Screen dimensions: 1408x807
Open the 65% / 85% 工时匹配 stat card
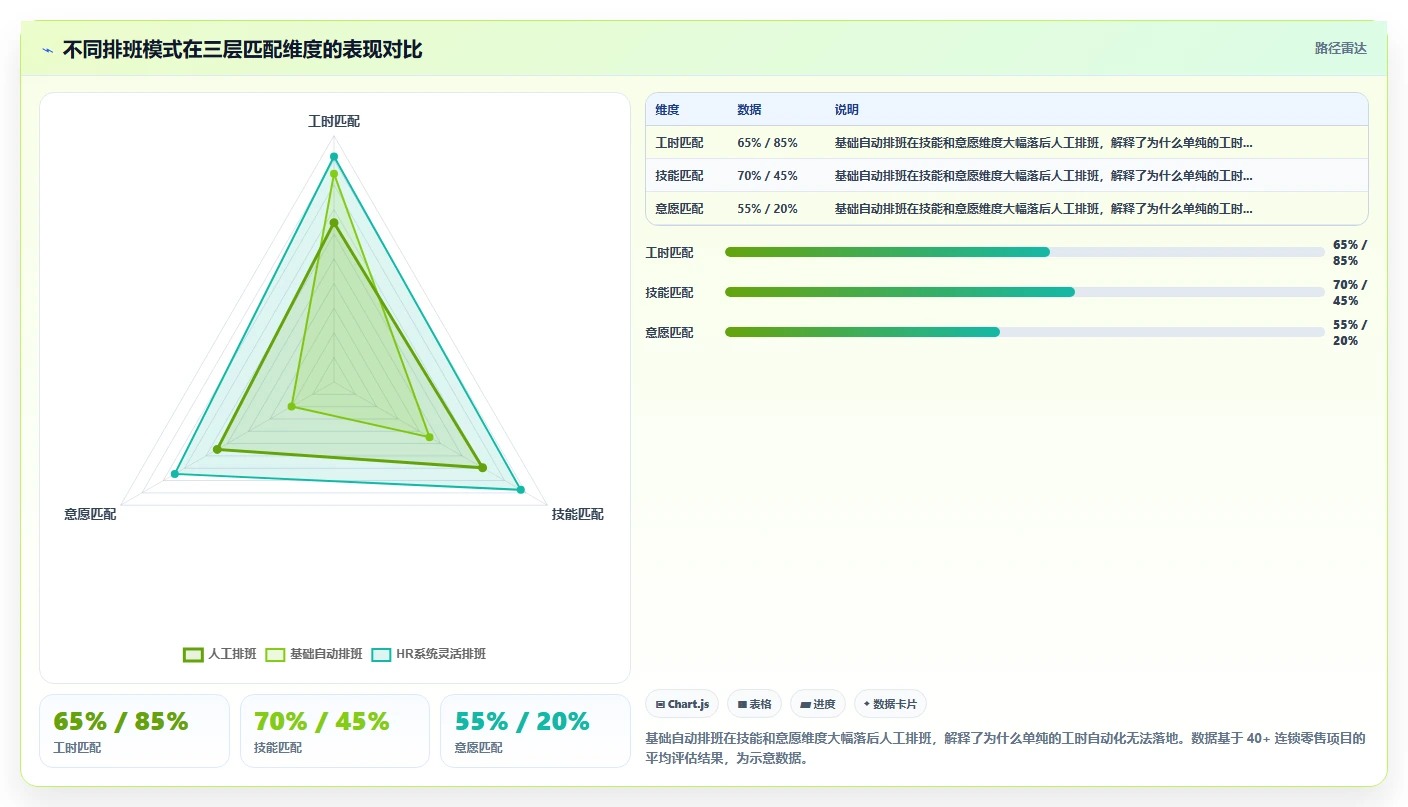(134, 731)
